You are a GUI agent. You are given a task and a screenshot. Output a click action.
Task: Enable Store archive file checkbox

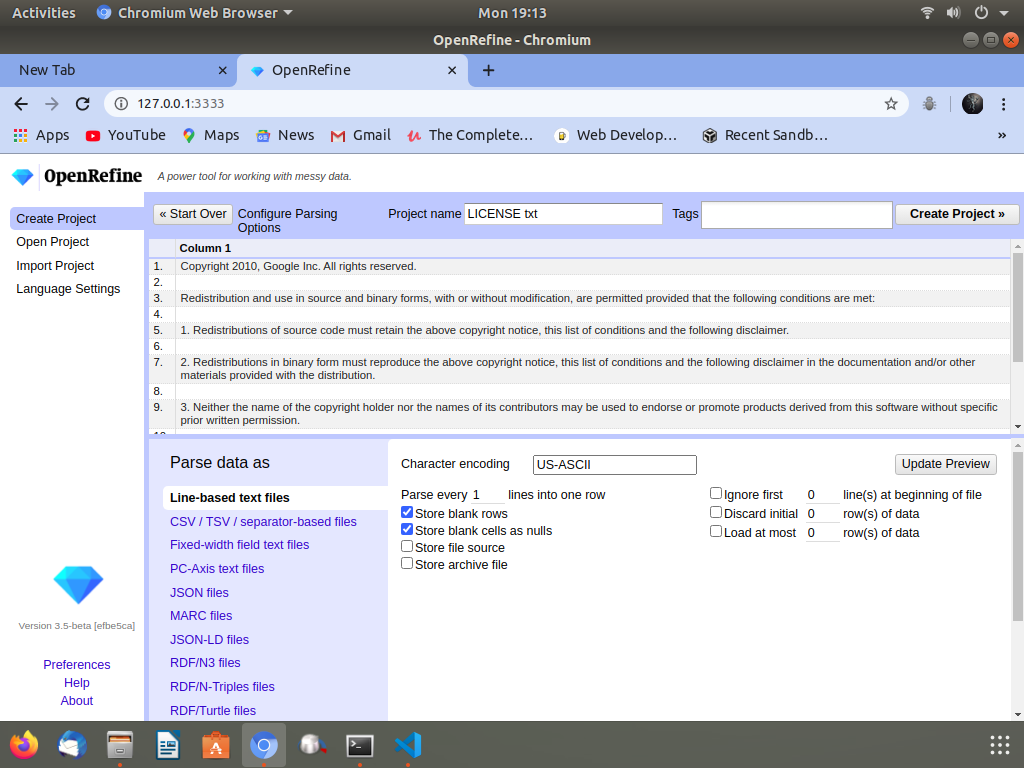pos(407,563)
